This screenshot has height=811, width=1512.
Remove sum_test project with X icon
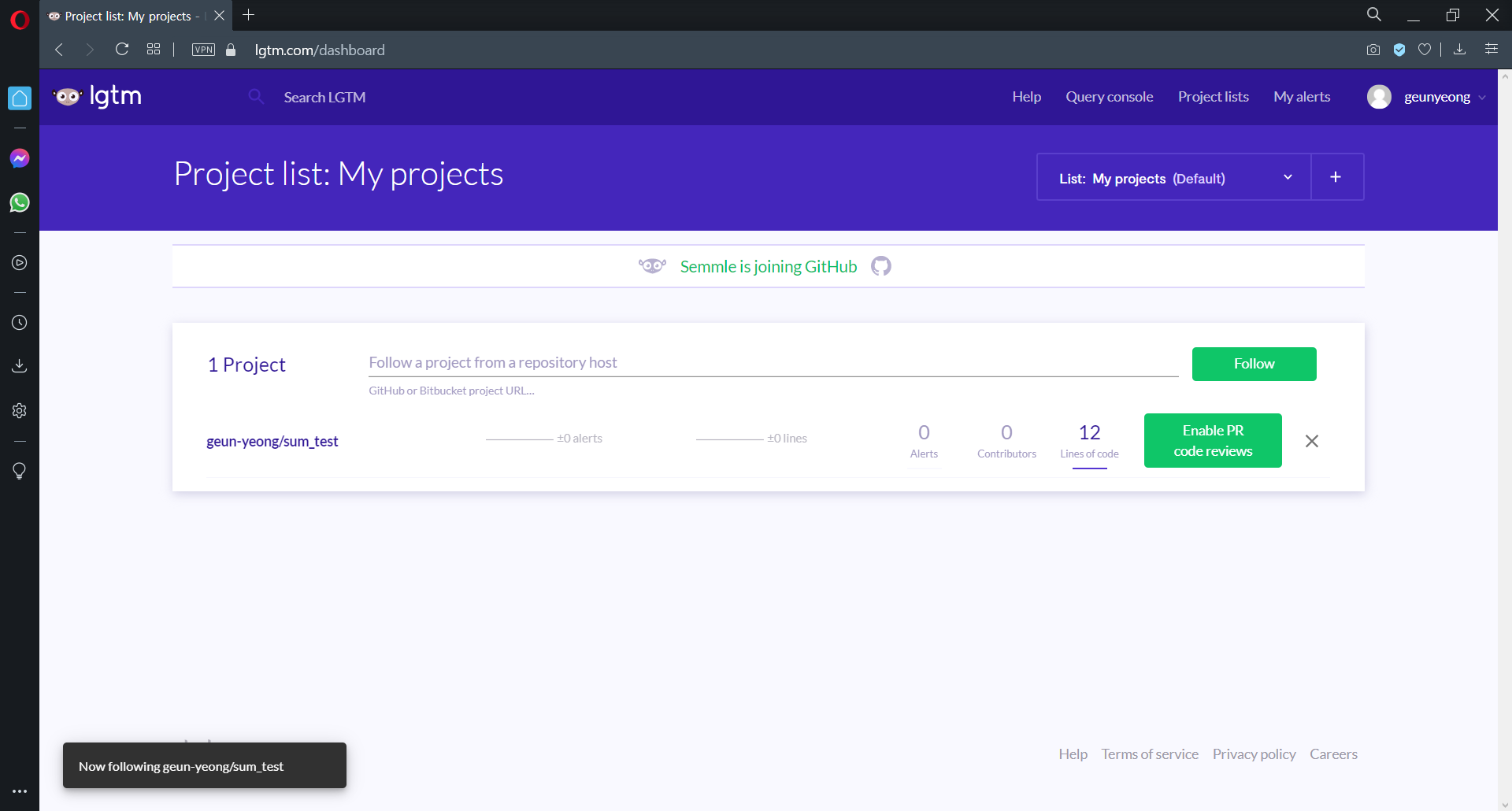pos(1312,441)
